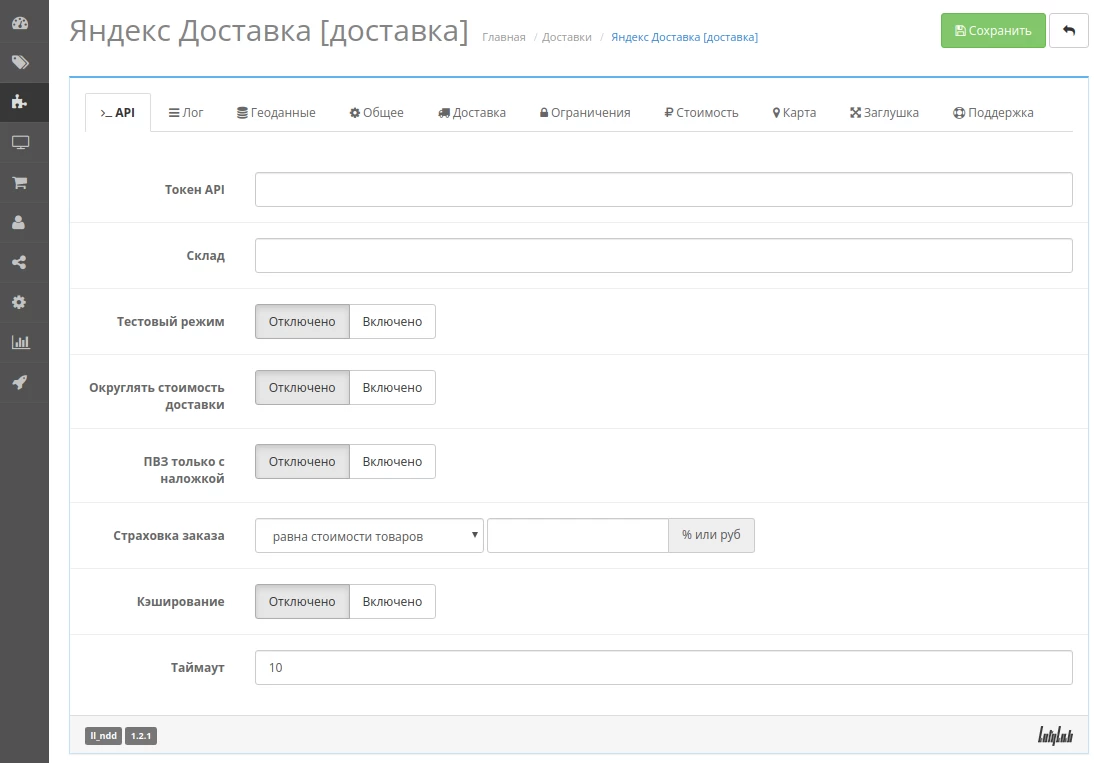Click the Страховка заказа label

point(169,536)
